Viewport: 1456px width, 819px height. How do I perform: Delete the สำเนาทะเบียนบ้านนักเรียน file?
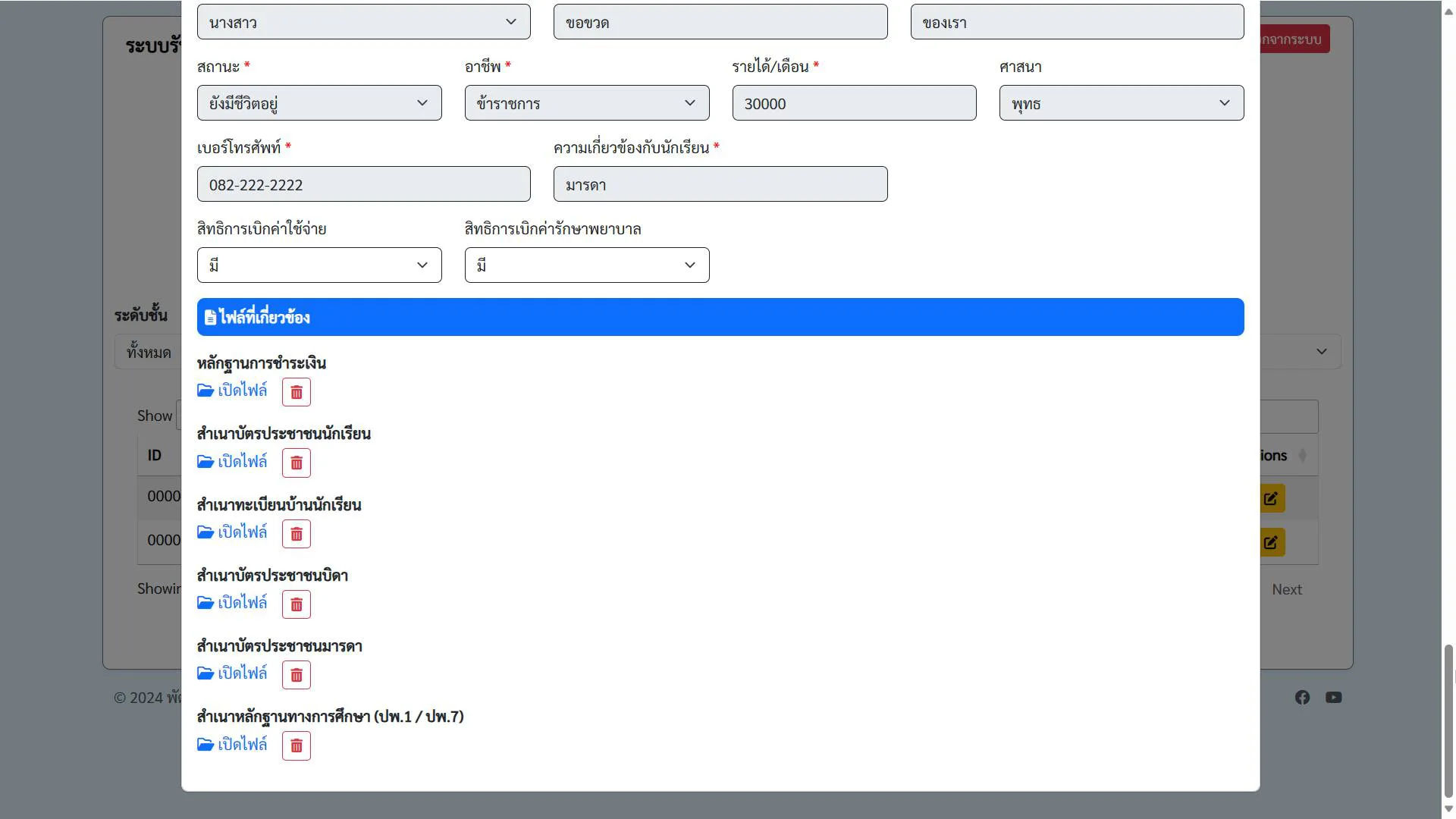[x=297, y=534]
